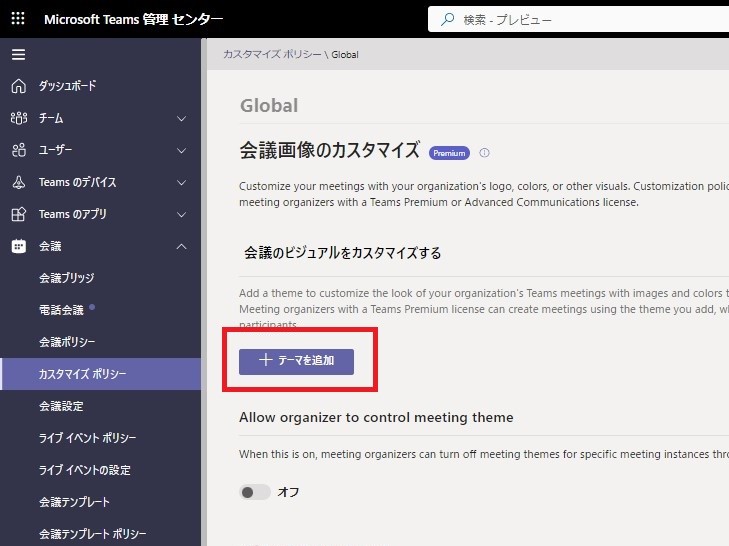This screenshot has height=546, width=729.
Task: Click the Teams のデバイス bell icon
Action: (19, 182)
